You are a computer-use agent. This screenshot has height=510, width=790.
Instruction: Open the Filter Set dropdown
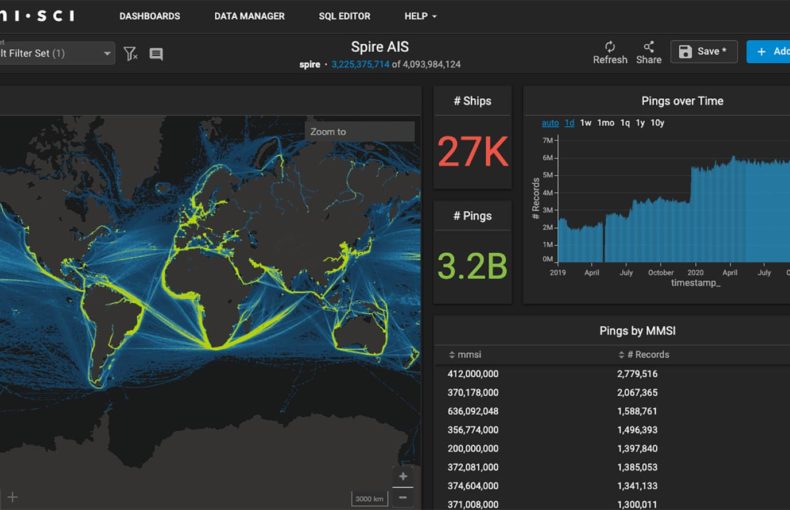coord(55,53)
